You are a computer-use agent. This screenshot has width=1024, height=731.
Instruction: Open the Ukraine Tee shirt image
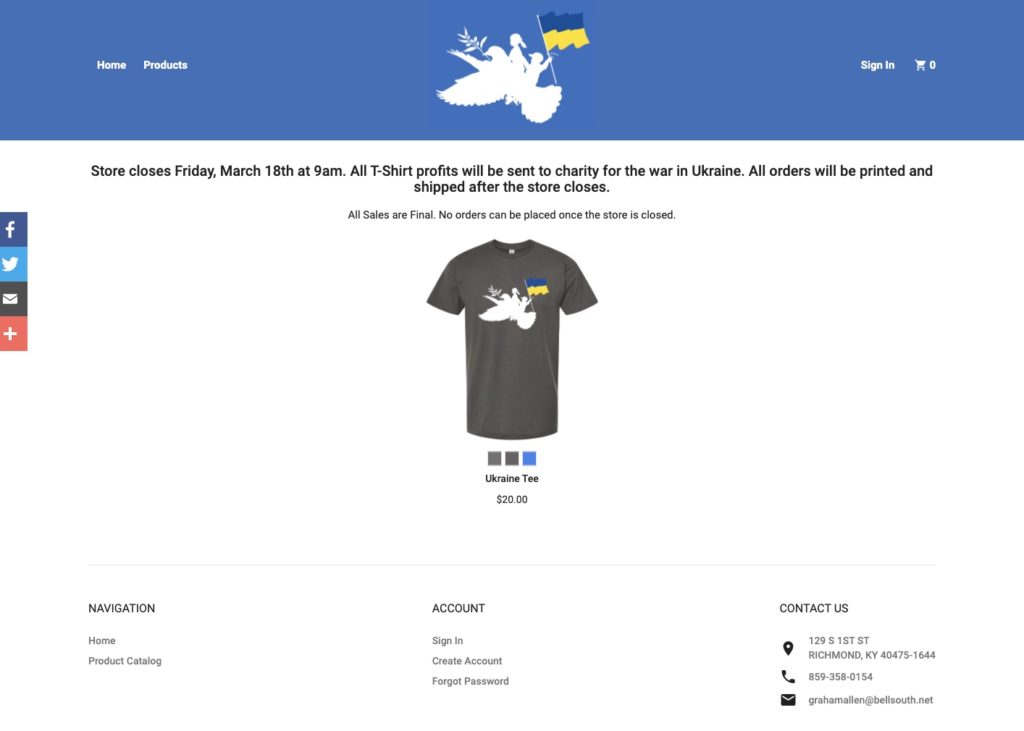pyautogui.click(x=512, y=338)
